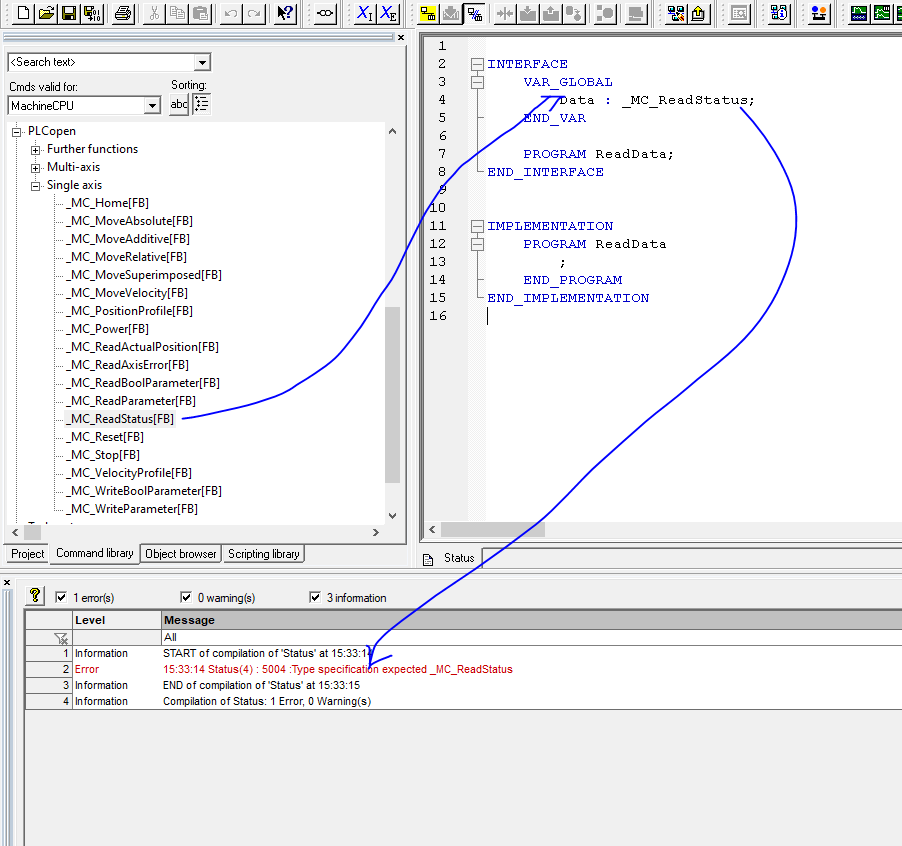The height and width of the screenshot is (846, 902).
Task: Click the Search text input field
Action: click(x=100, y=63)
